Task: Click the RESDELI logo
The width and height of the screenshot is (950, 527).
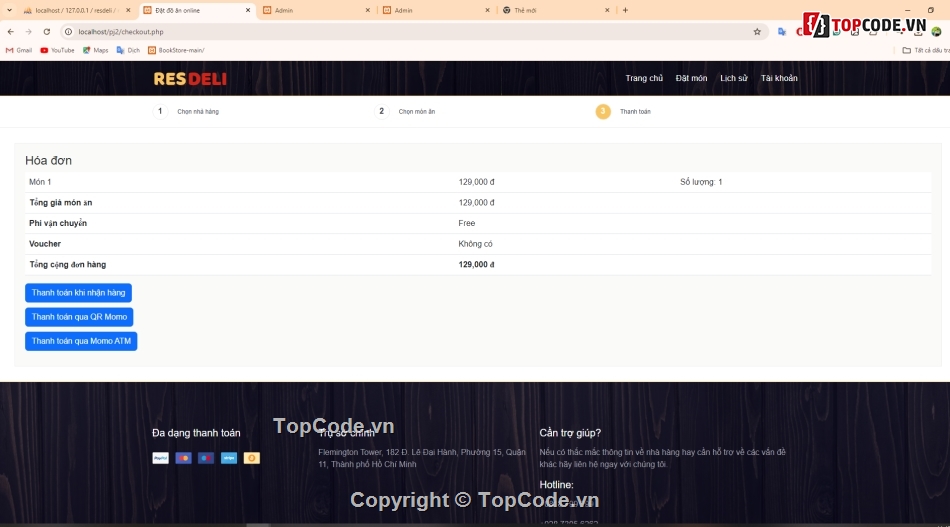Action: tap(190, 79)
